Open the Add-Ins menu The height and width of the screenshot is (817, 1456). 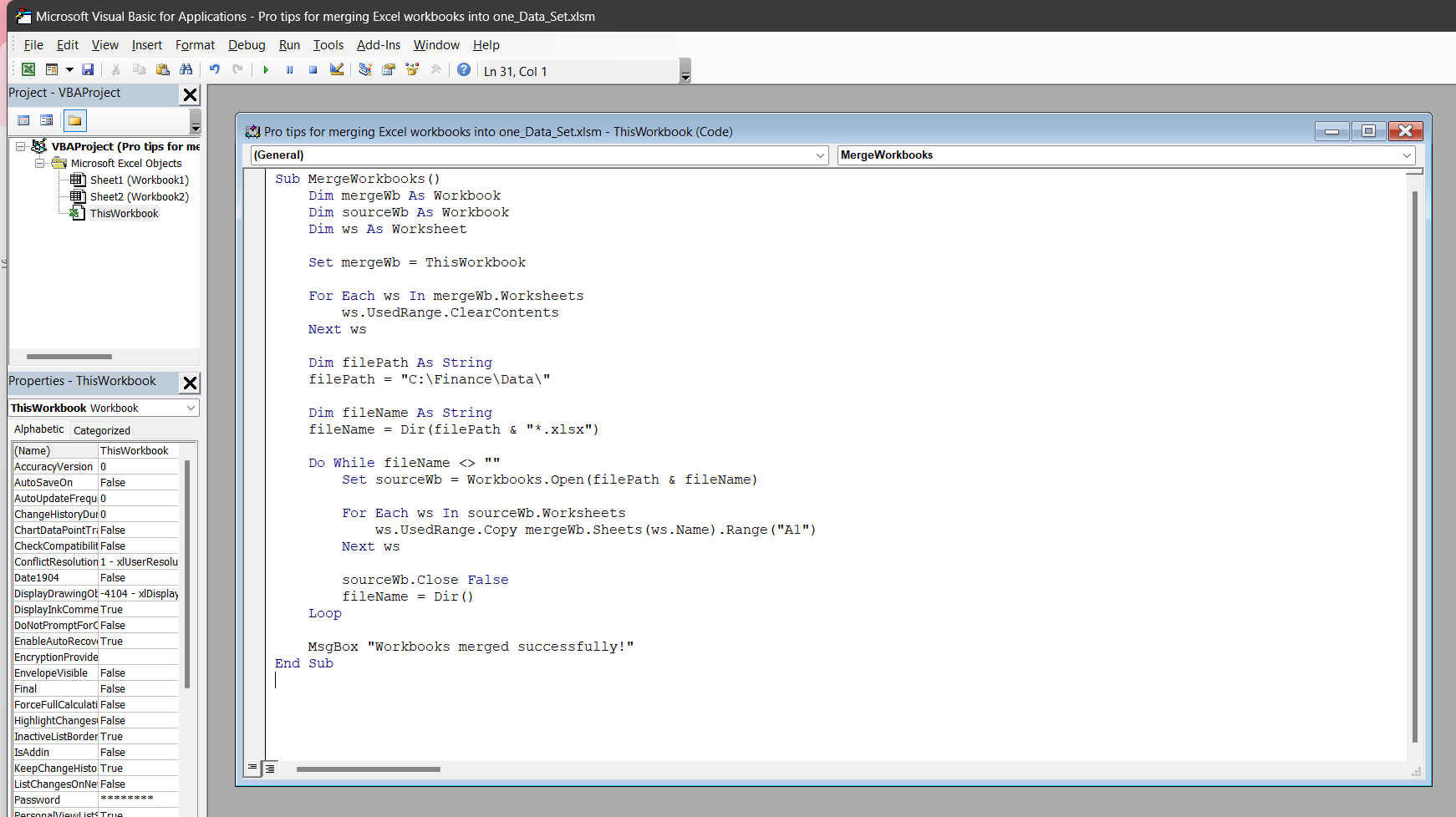click(x=379, y=45)
